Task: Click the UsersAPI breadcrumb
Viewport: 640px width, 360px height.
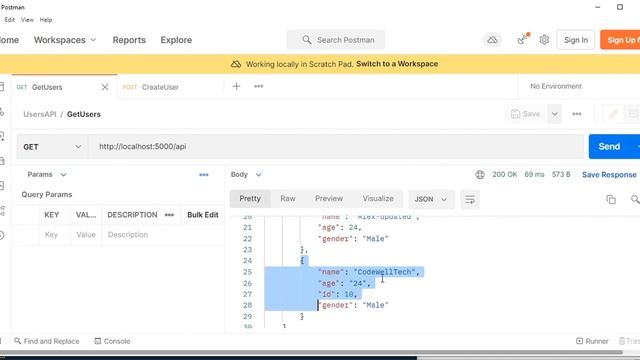Action: (40, 114)
